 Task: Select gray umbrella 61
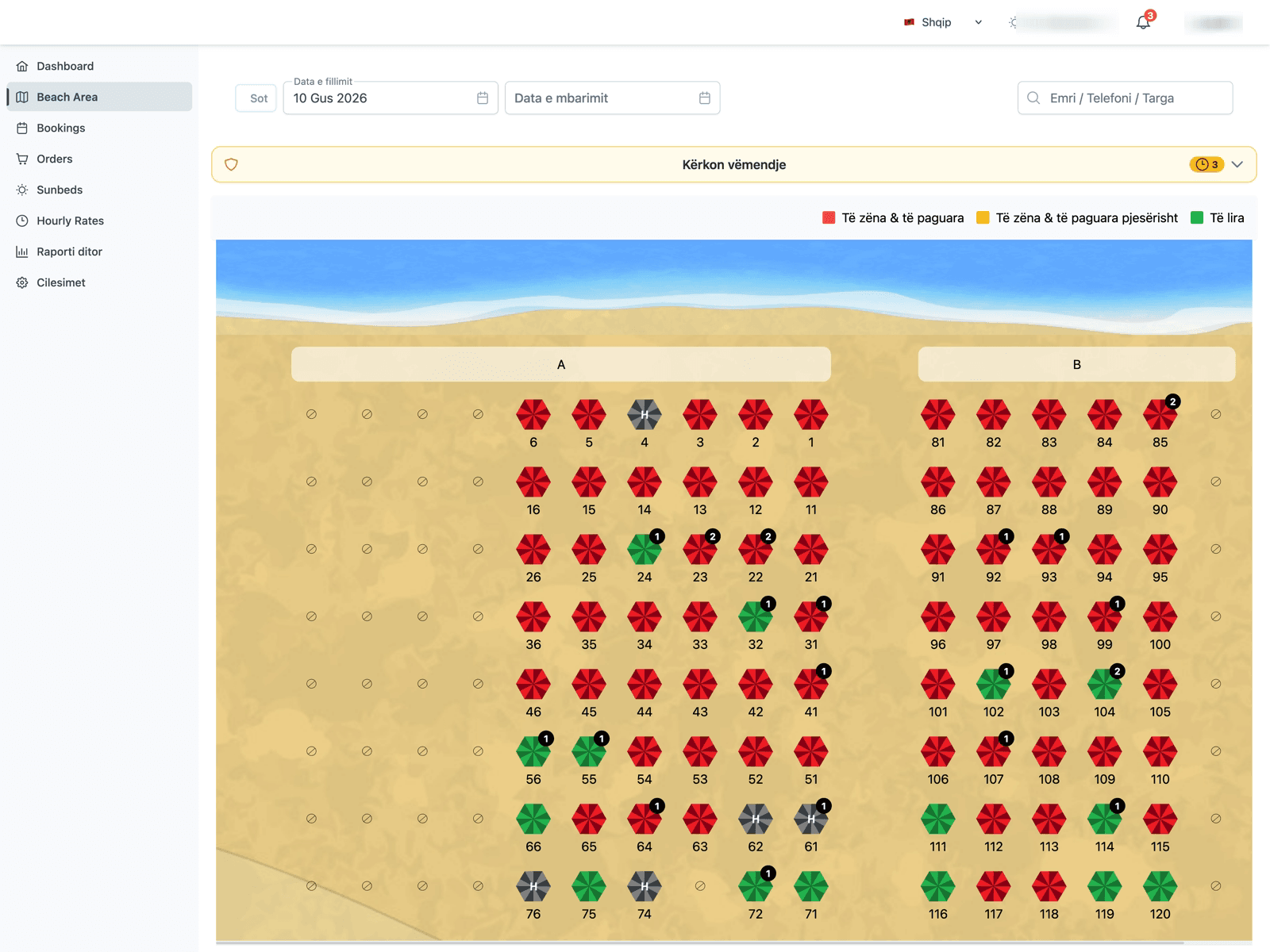point(811,820)
